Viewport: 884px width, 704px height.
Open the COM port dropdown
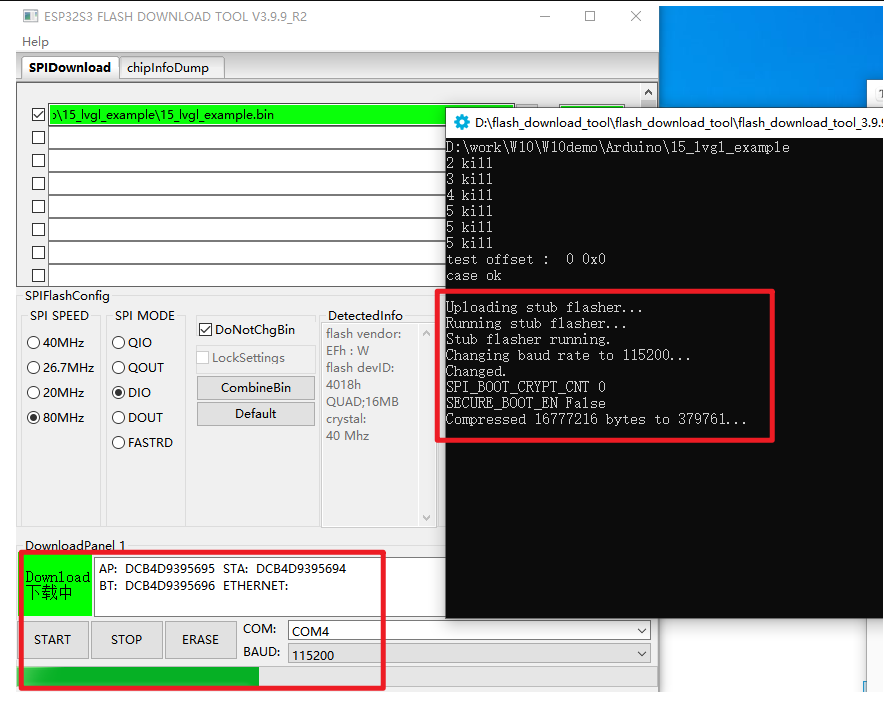(x=640, y=631)
